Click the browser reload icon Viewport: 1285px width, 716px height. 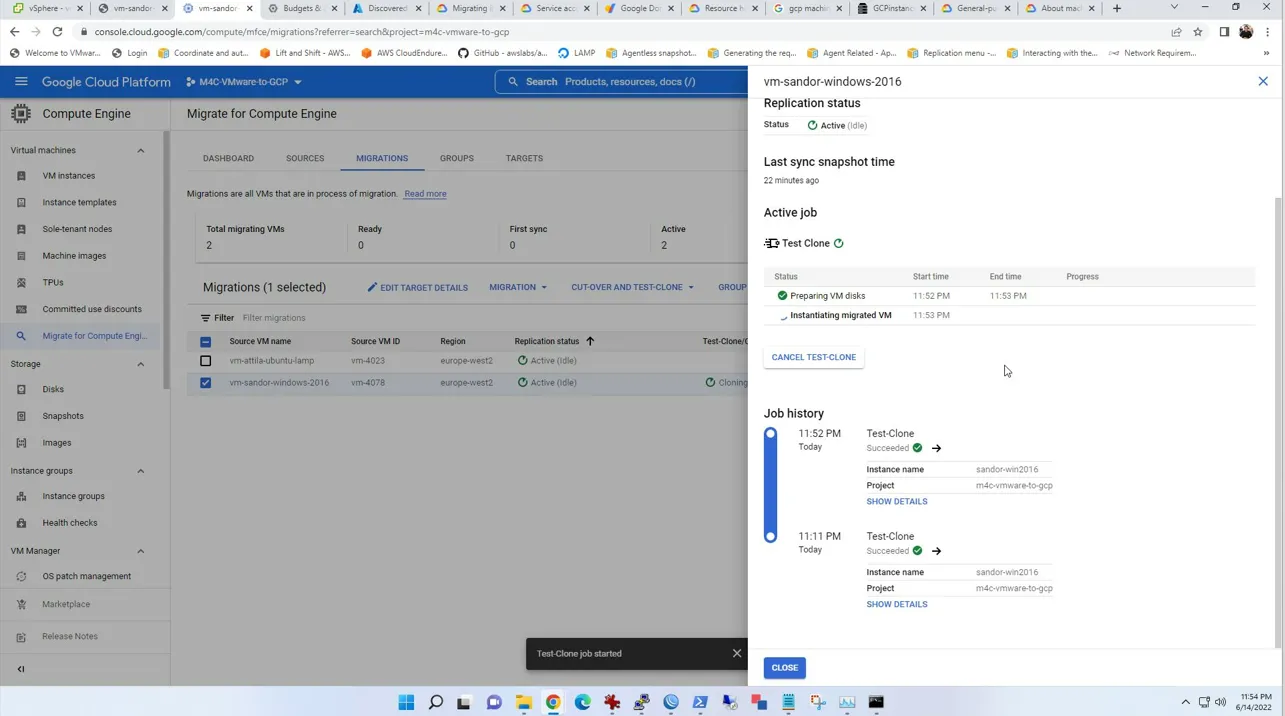pos(57,32)
